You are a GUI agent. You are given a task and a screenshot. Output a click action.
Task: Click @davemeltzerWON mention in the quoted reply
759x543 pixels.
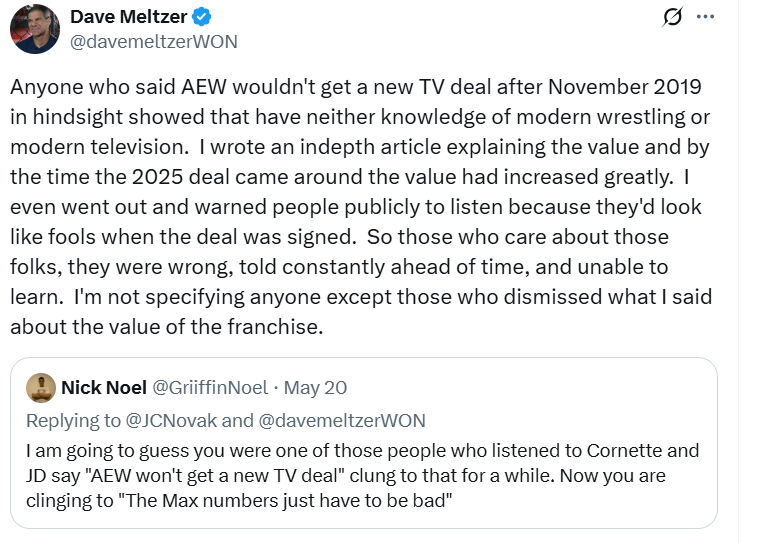pyautogui.click(x=342, y=420)
